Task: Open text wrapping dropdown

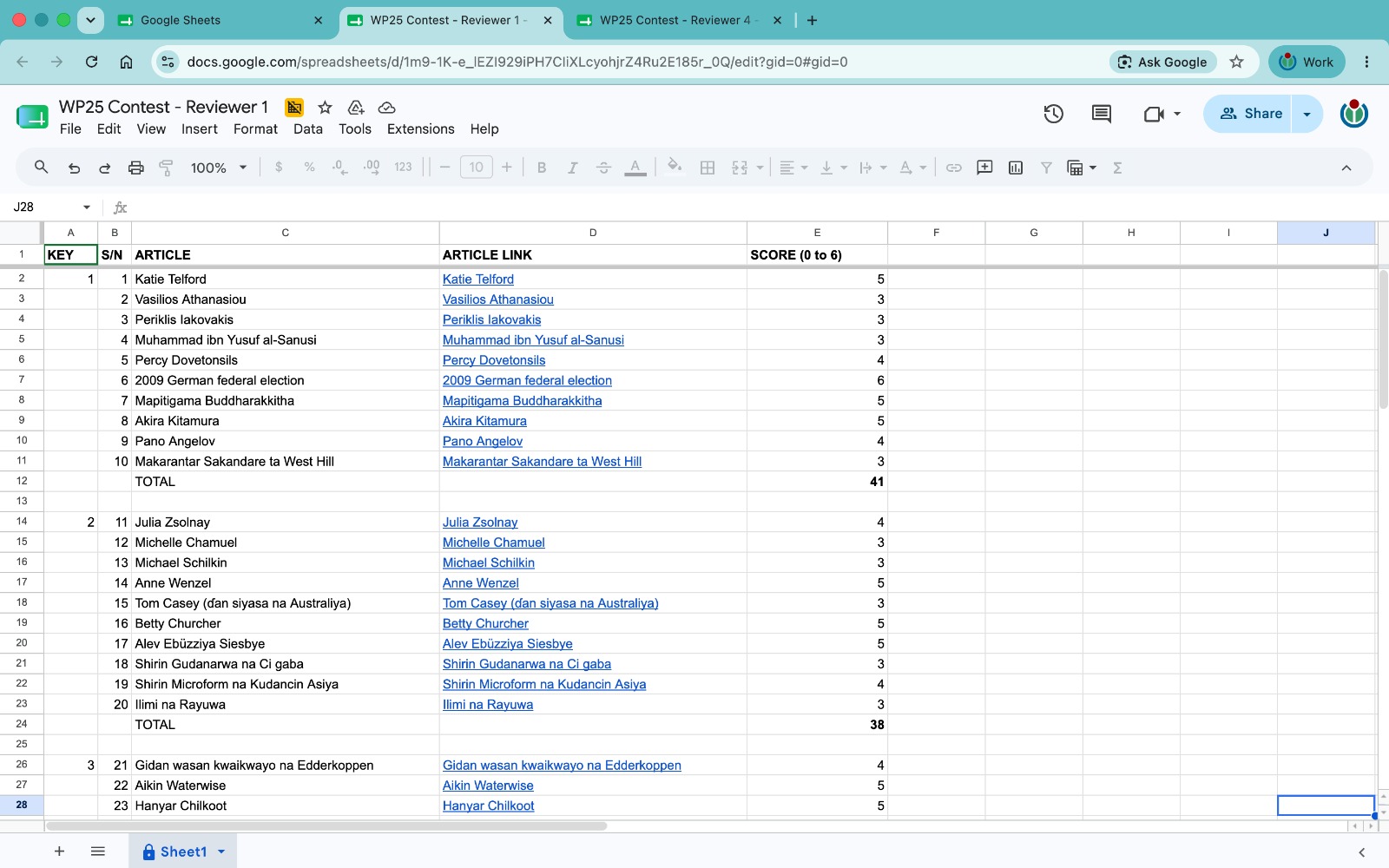Action: (x=872, y=168)
